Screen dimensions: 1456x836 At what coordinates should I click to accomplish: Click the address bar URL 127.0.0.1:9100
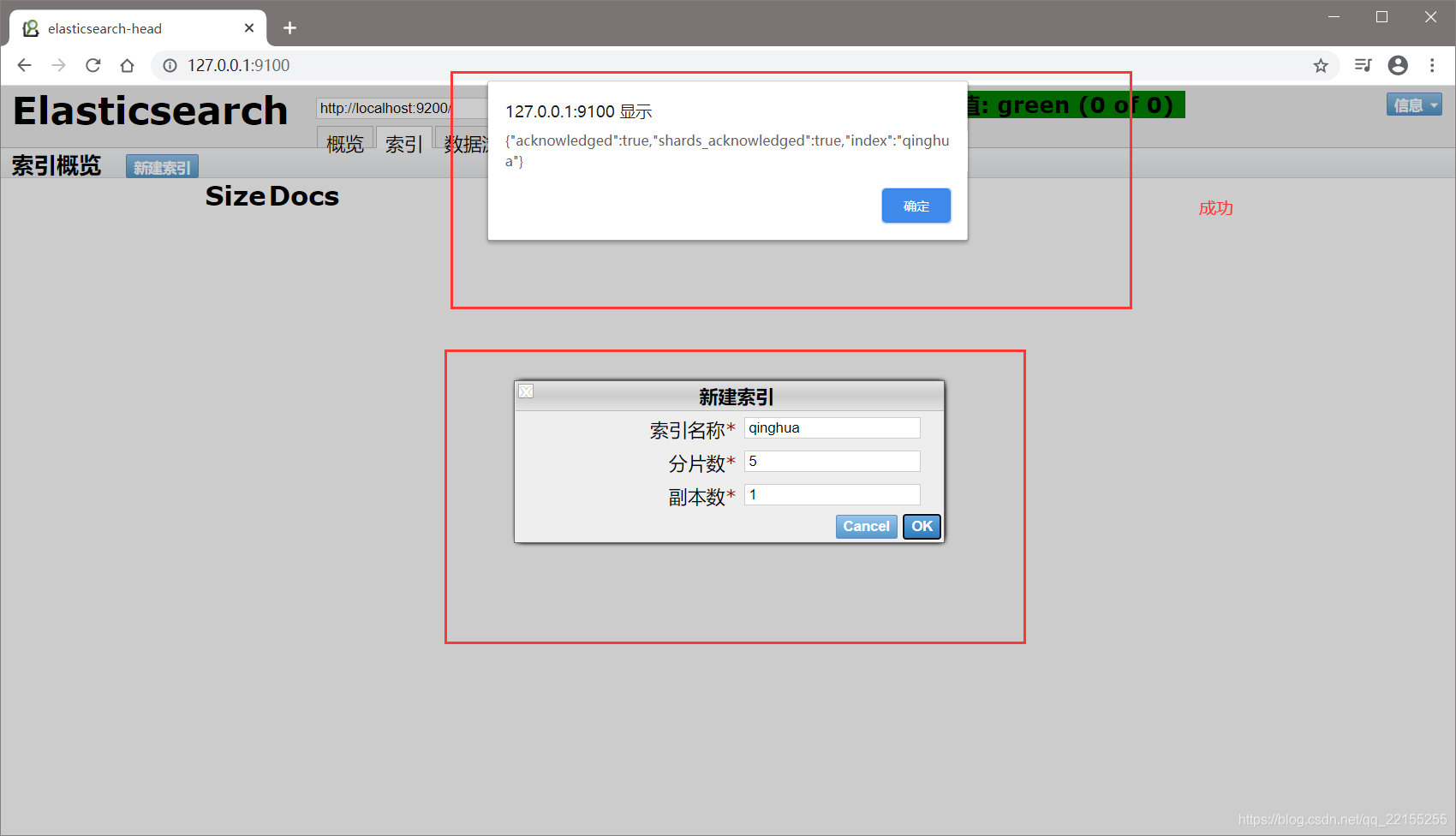coord(239,65)
